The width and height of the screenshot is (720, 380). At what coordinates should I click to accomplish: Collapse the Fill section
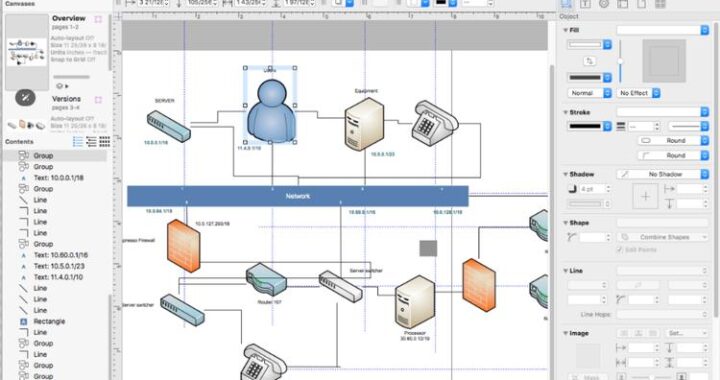(565, 30)
